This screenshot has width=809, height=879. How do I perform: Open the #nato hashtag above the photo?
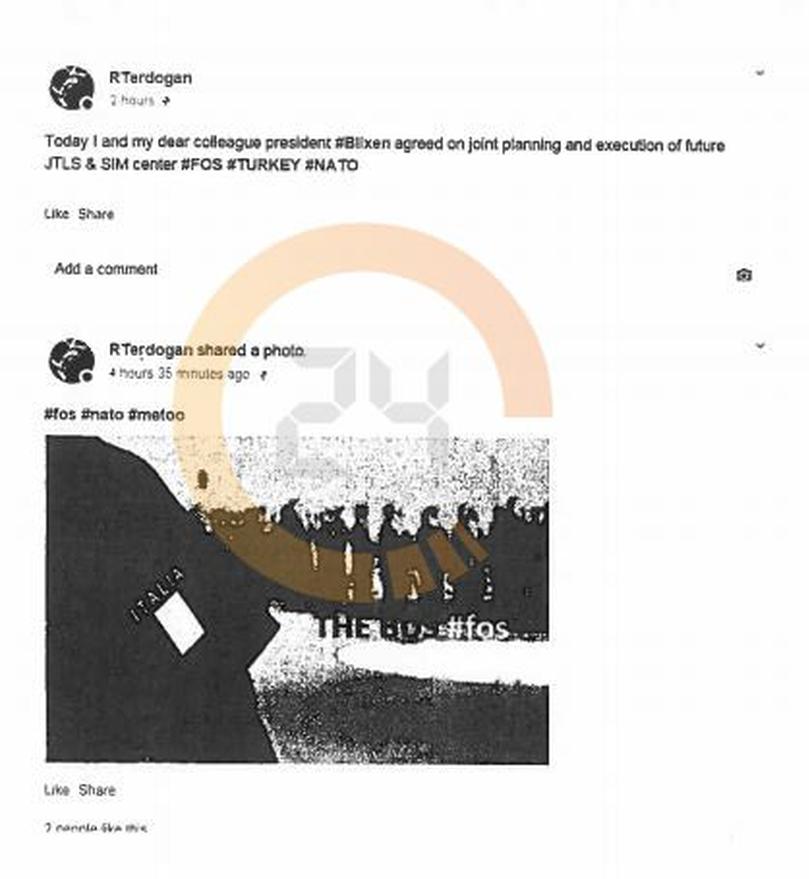[x=102, y=415]
